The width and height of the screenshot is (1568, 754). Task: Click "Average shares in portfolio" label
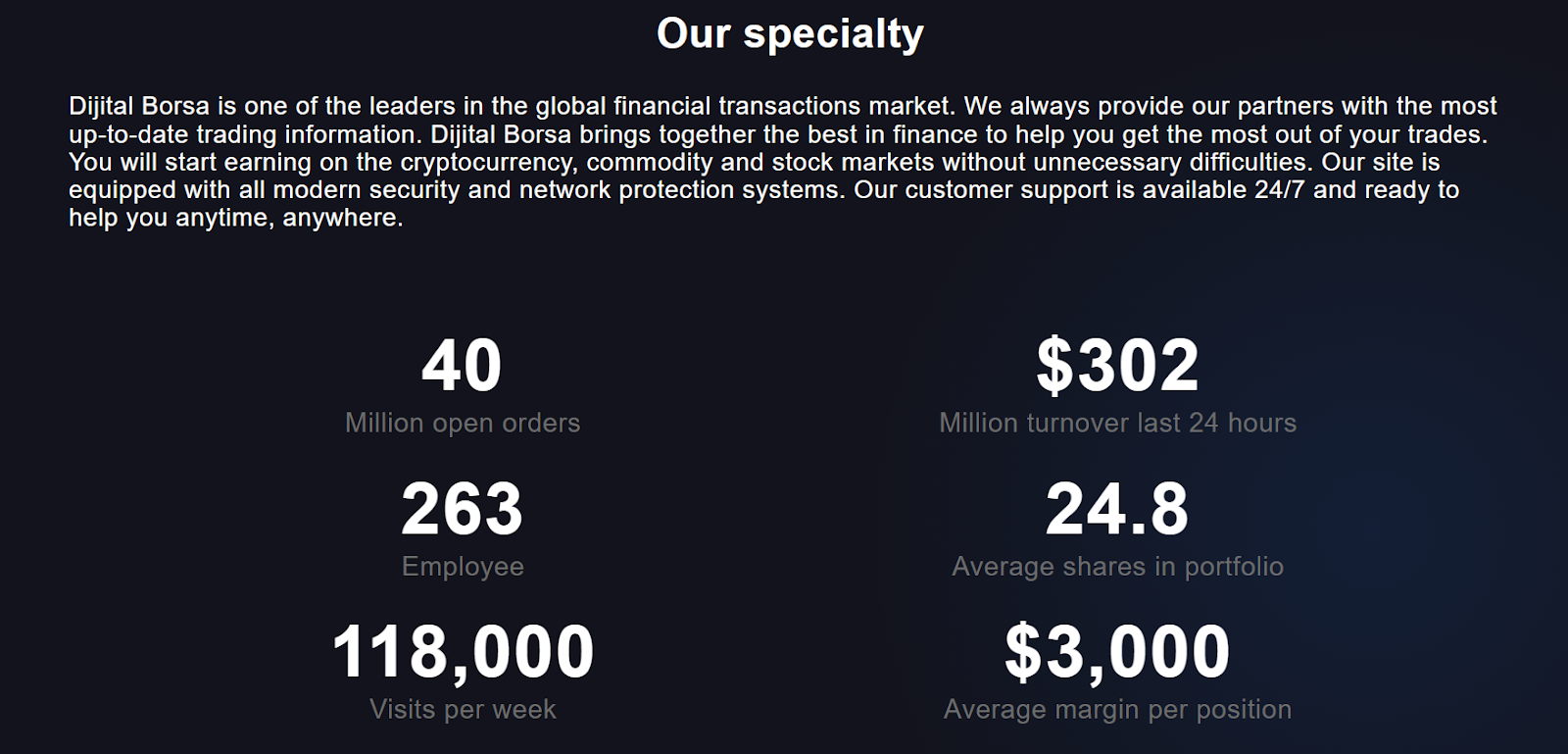[1117, 567]
